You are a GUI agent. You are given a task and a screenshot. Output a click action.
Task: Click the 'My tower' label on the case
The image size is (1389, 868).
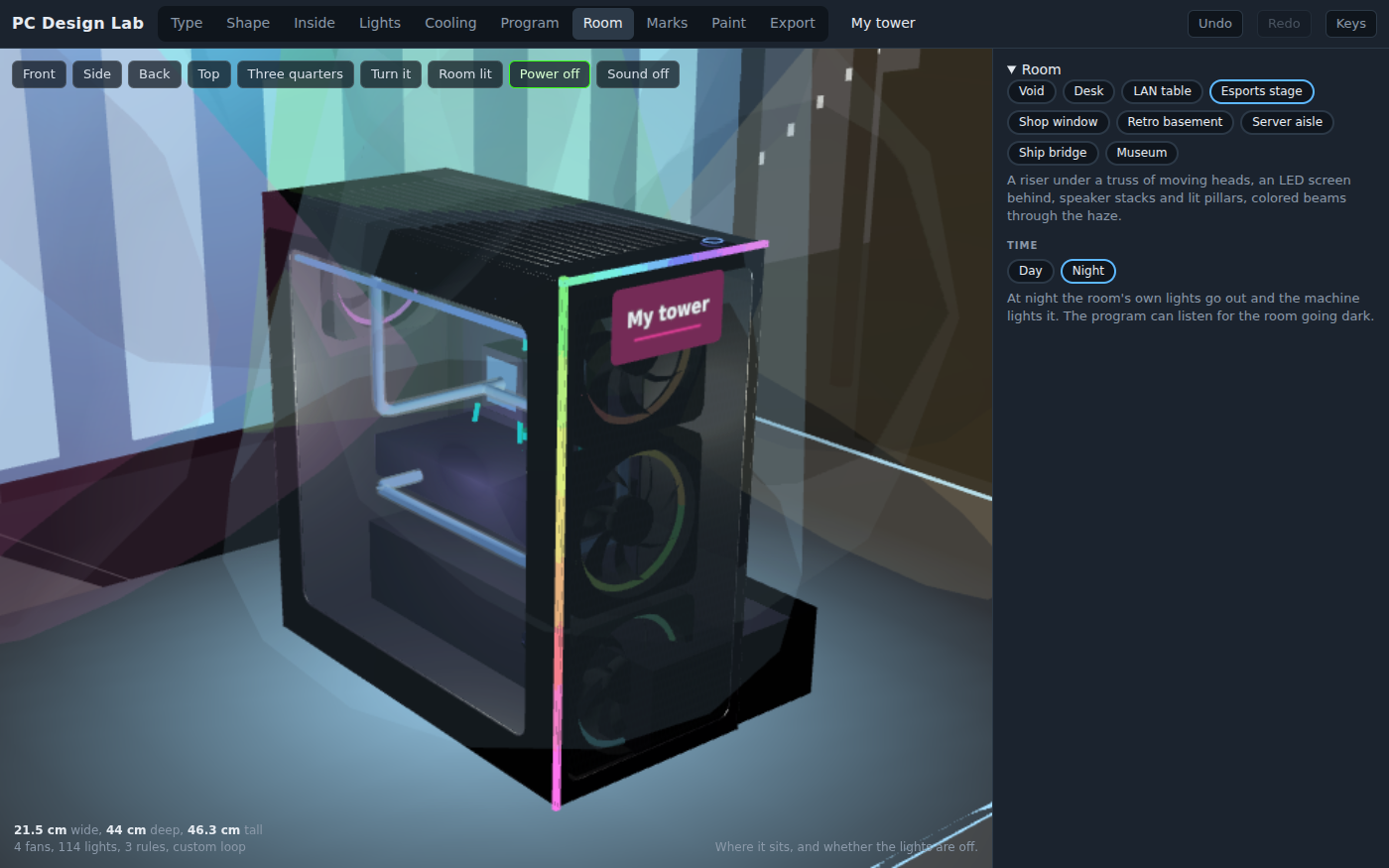pyautogui.click(x=668, y=316)
